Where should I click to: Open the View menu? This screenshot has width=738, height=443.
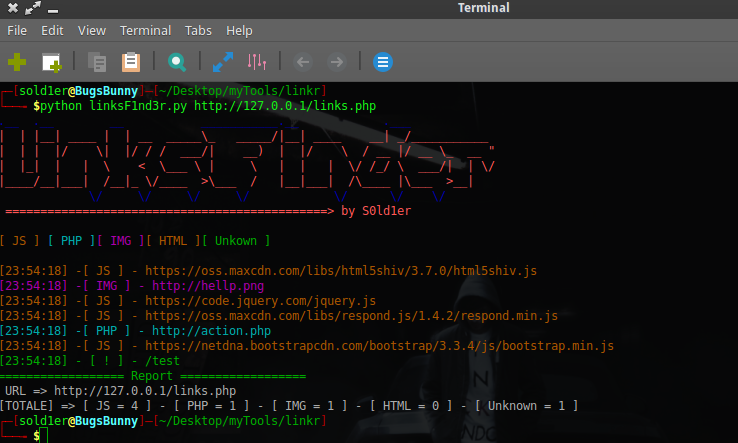point(92,31)
